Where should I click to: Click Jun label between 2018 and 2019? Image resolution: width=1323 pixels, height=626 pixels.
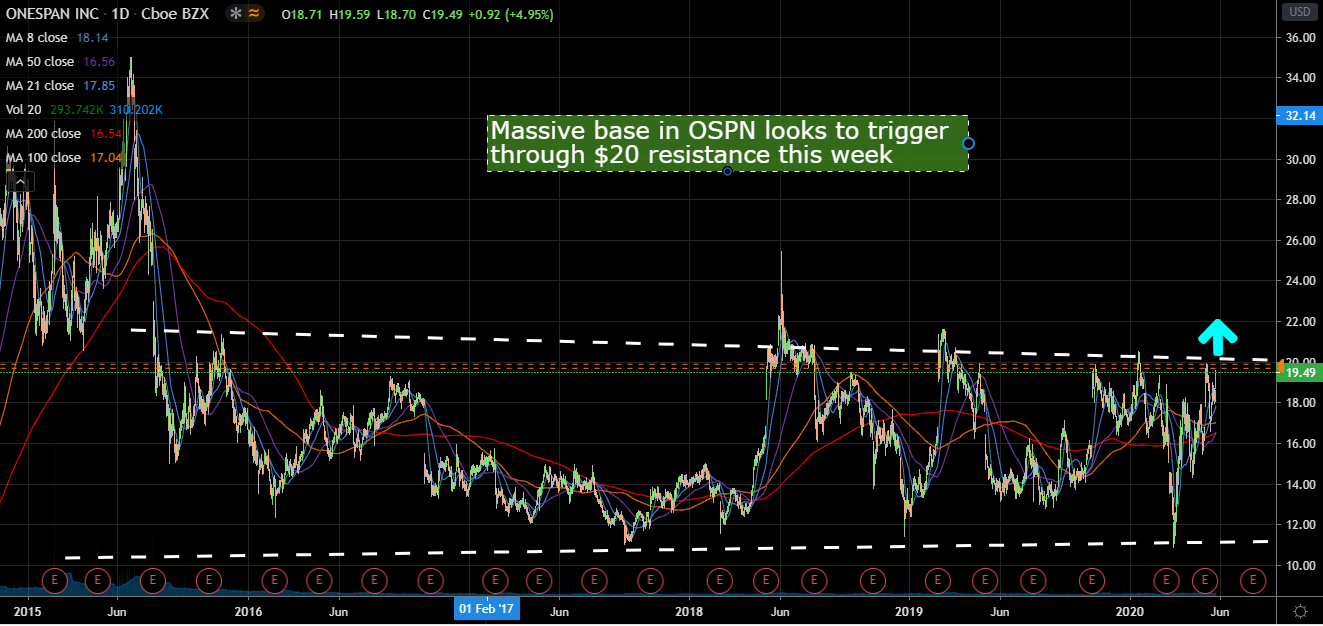click(779, 609)
